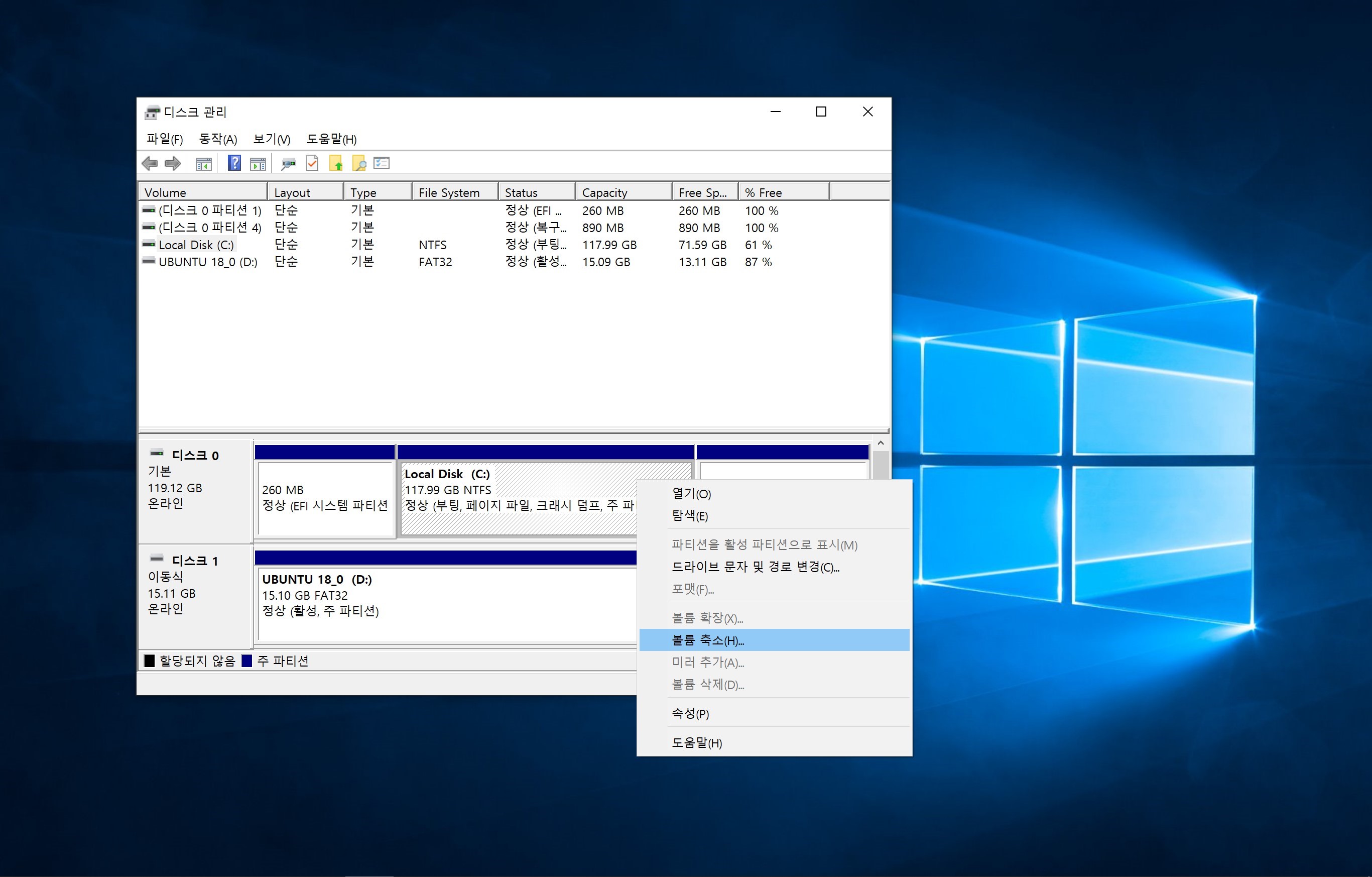Toggle the console tree pane icon
Screen dimensions: 1372x877
(x=203, y=164)
